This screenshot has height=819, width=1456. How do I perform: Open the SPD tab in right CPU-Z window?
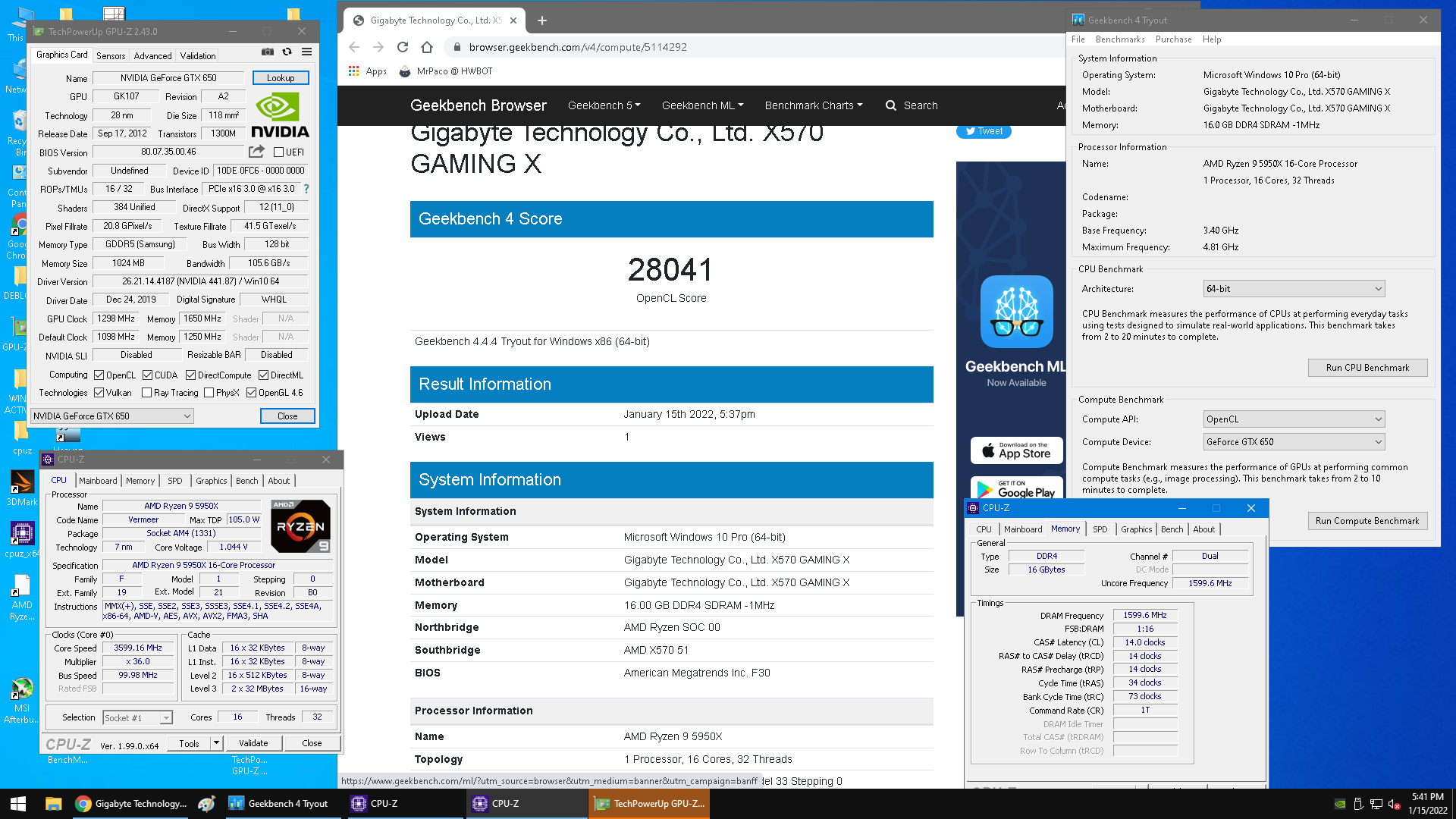[x=1100, y=529]
